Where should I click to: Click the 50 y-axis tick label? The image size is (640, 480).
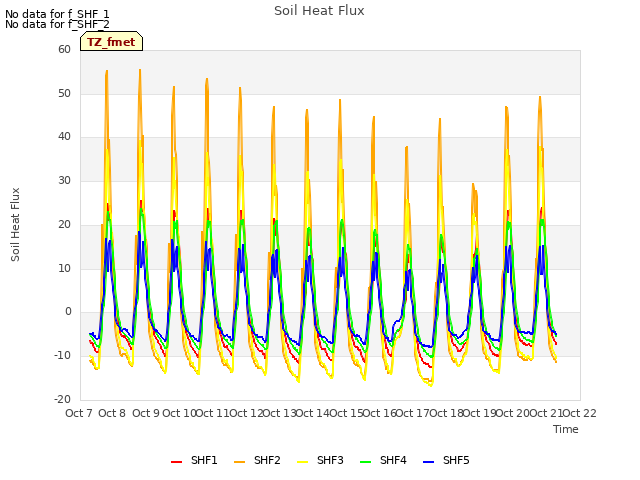64,93
